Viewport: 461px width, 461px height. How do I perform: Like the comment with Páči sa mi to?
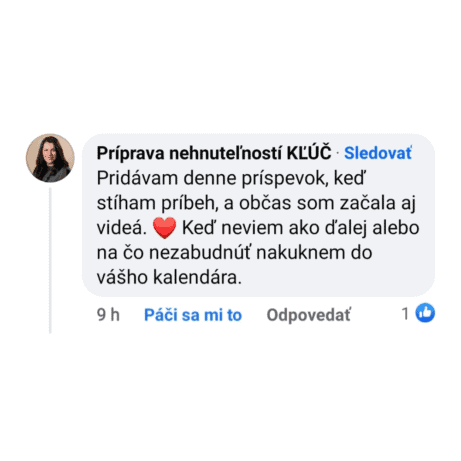(x=193, y=315)
